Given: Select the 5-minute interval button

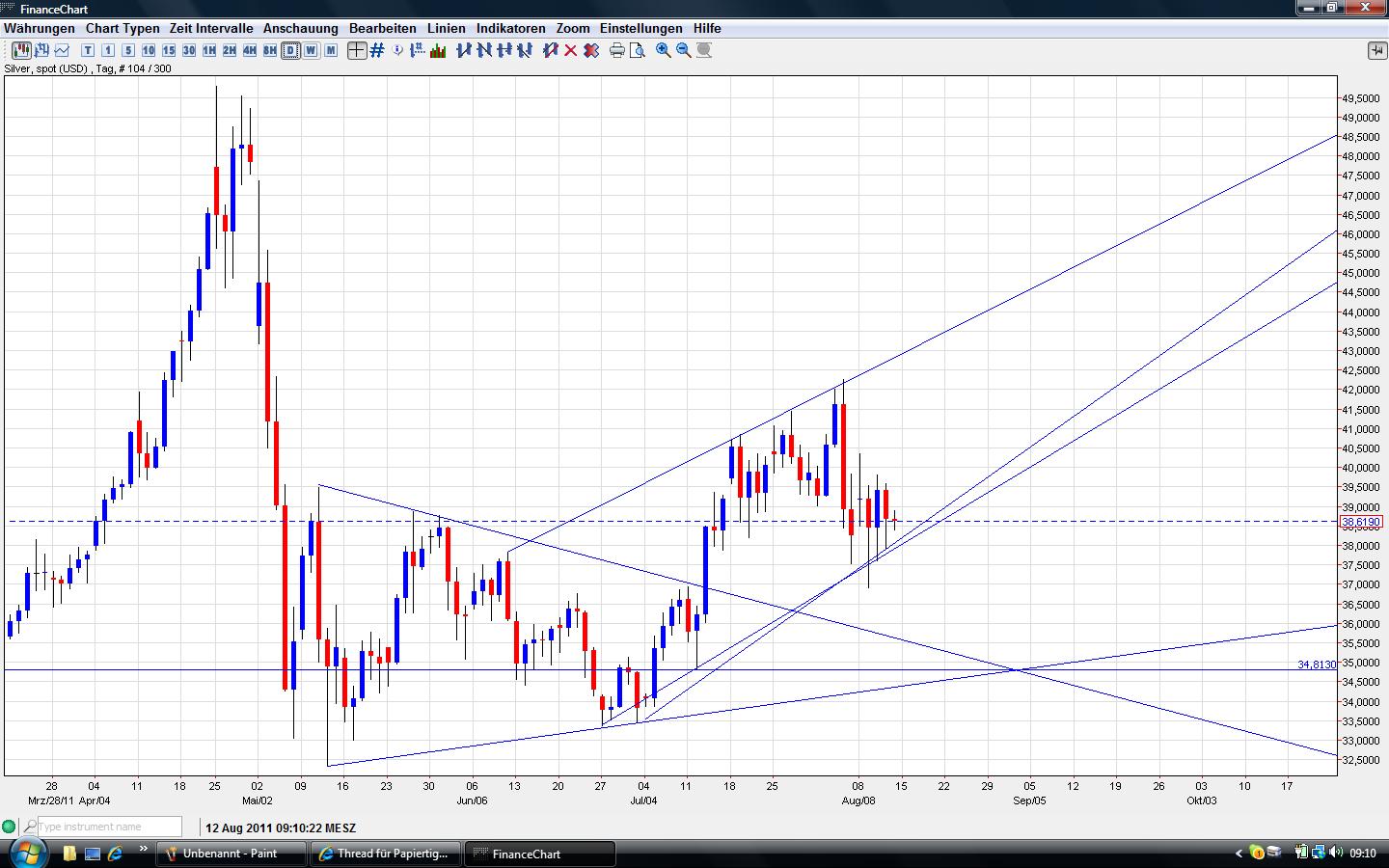Looking at the screenshot, I should pos(128,50).
